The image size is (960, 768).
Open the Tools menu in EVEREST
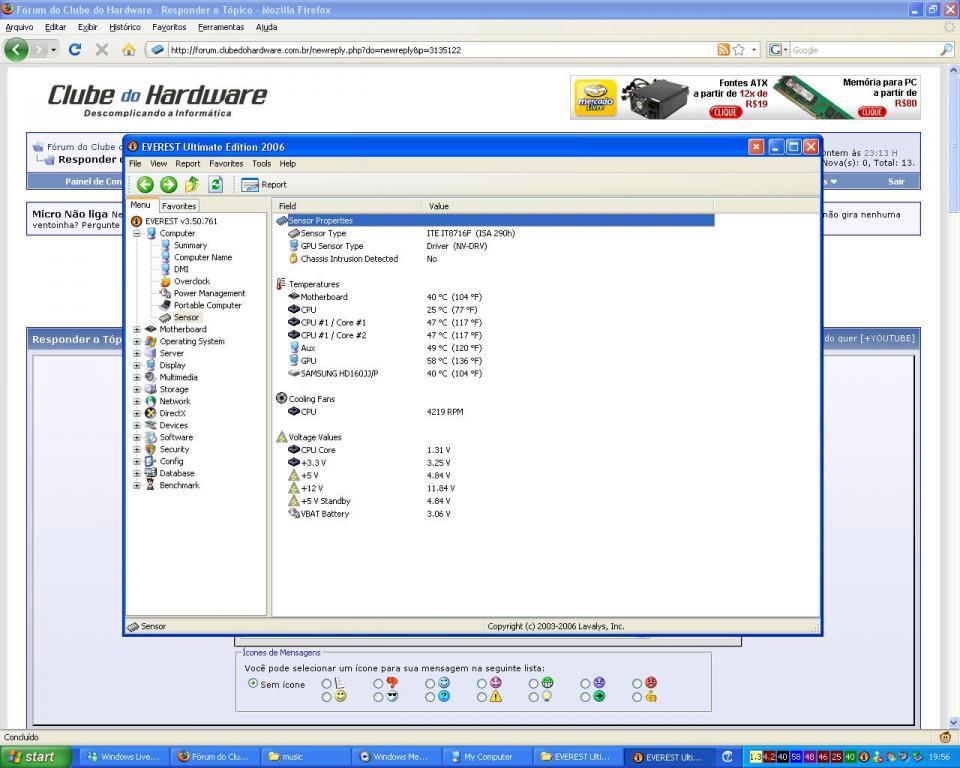pyautogui.click(x=261, y=164)
